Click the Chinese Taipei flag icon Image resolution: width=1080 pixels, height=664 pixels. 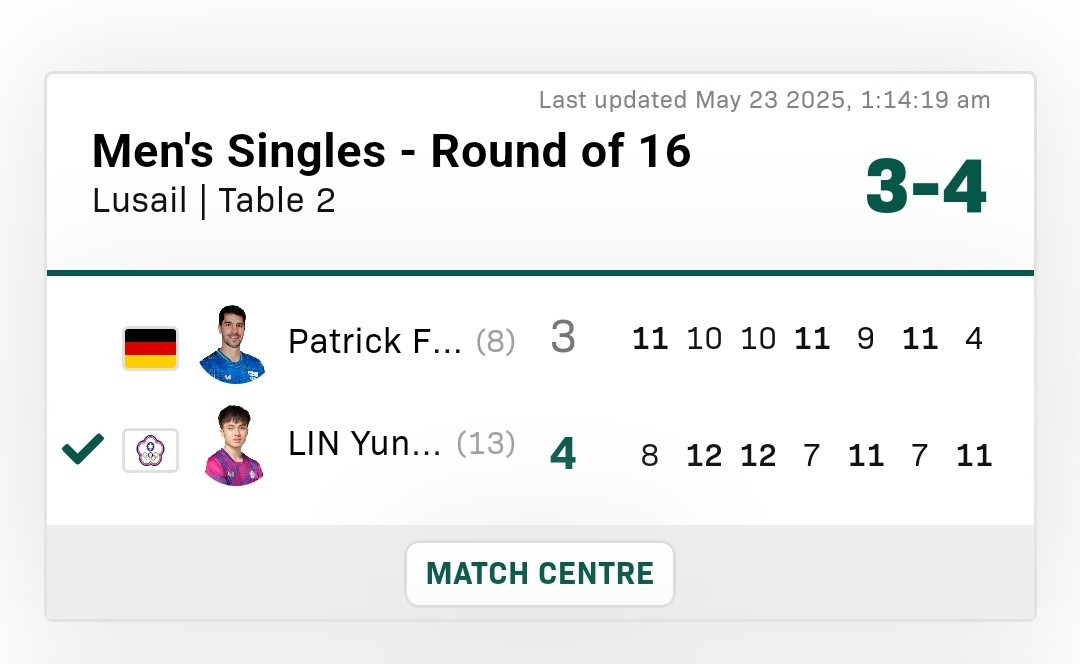click(x=150, y=450)
